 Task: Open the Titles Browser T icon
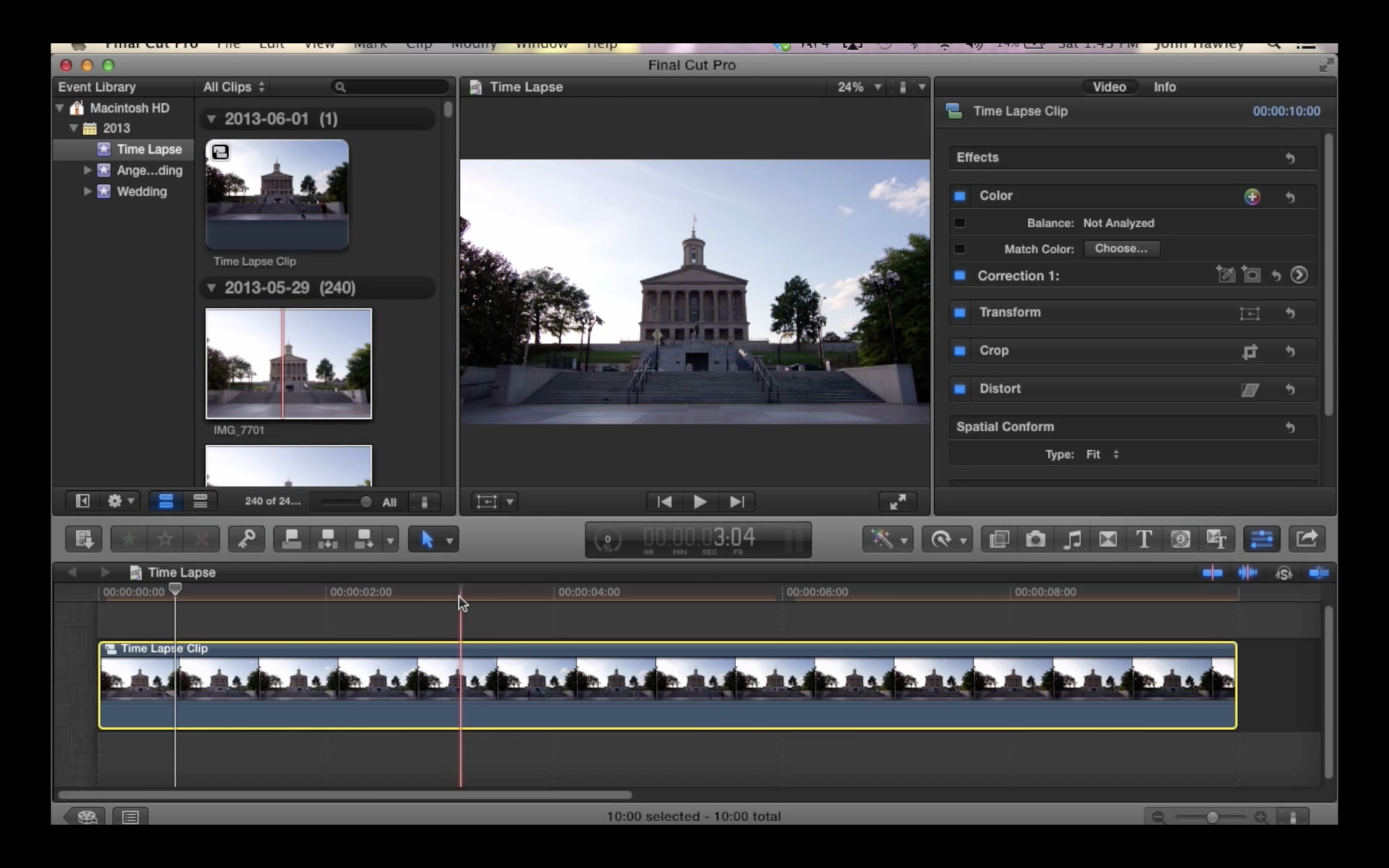tap(1144, 539)
